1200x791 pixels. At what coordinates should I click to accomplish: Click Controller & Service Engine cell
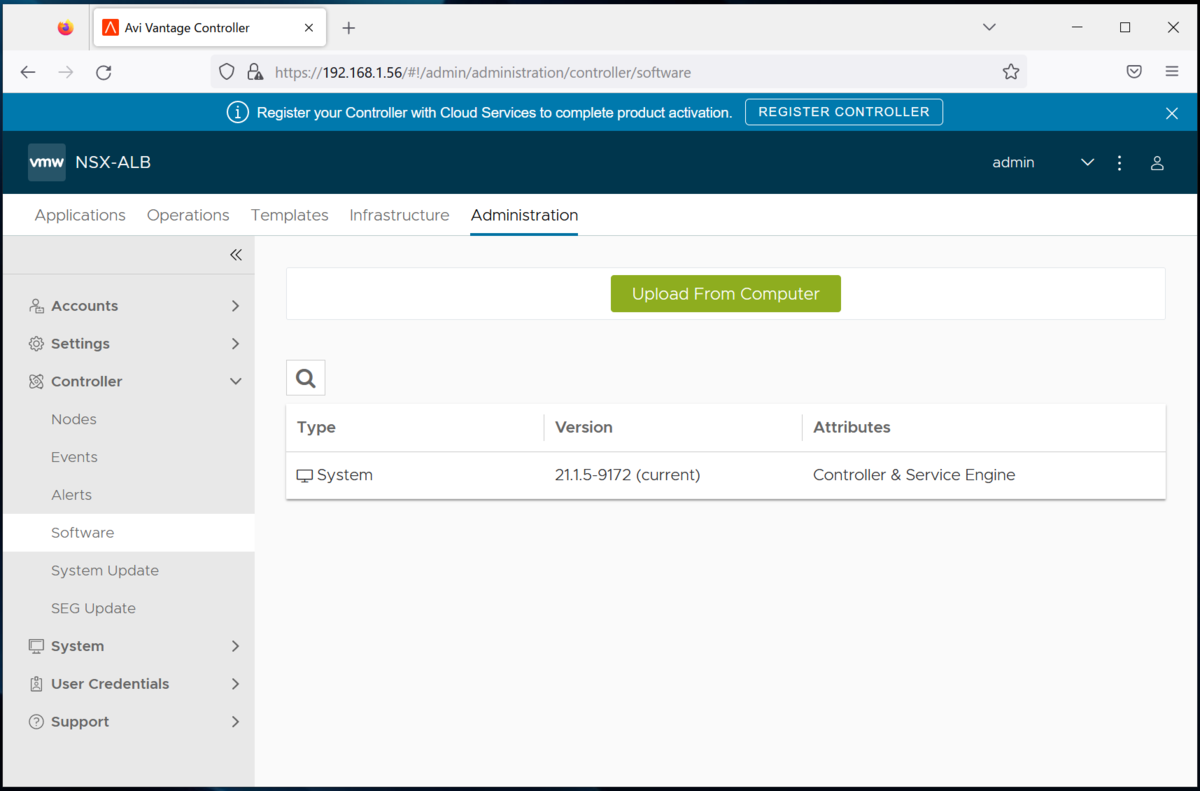[x=914, y=475]
